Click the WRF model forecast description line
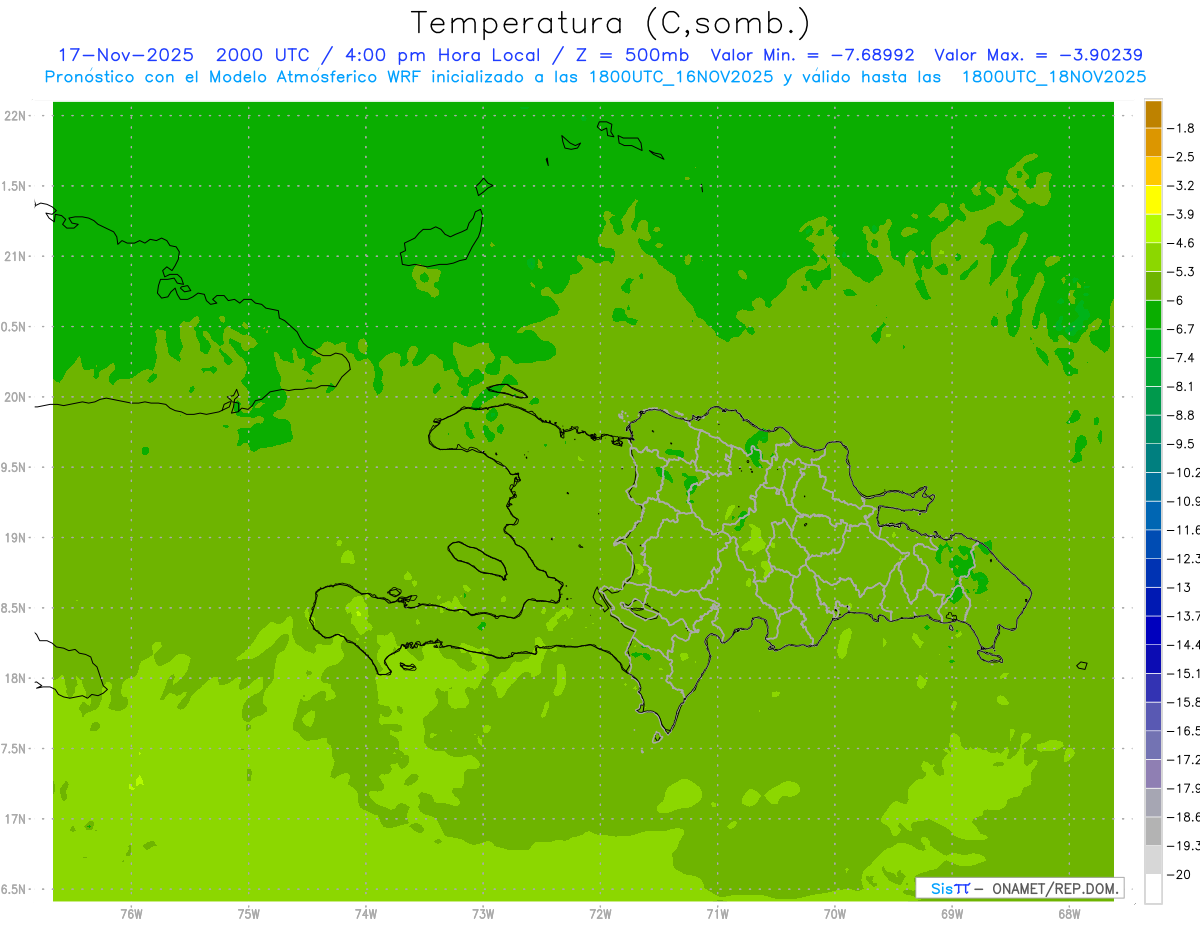This screenshot has width=1200, height=927. (x=595, y=77)
